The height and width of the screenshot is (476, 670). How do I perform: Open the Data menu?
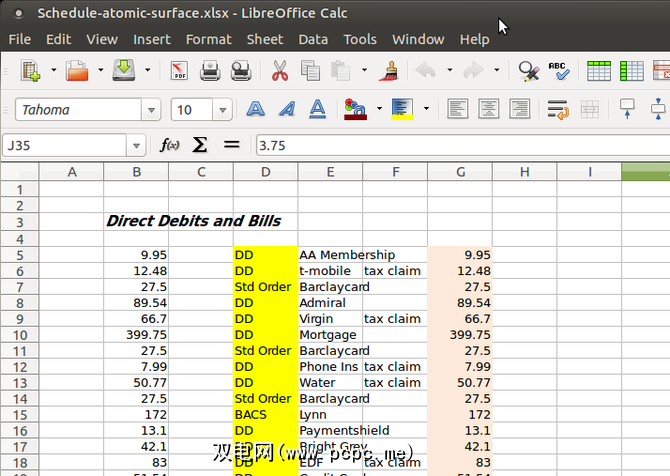point(312,39)
